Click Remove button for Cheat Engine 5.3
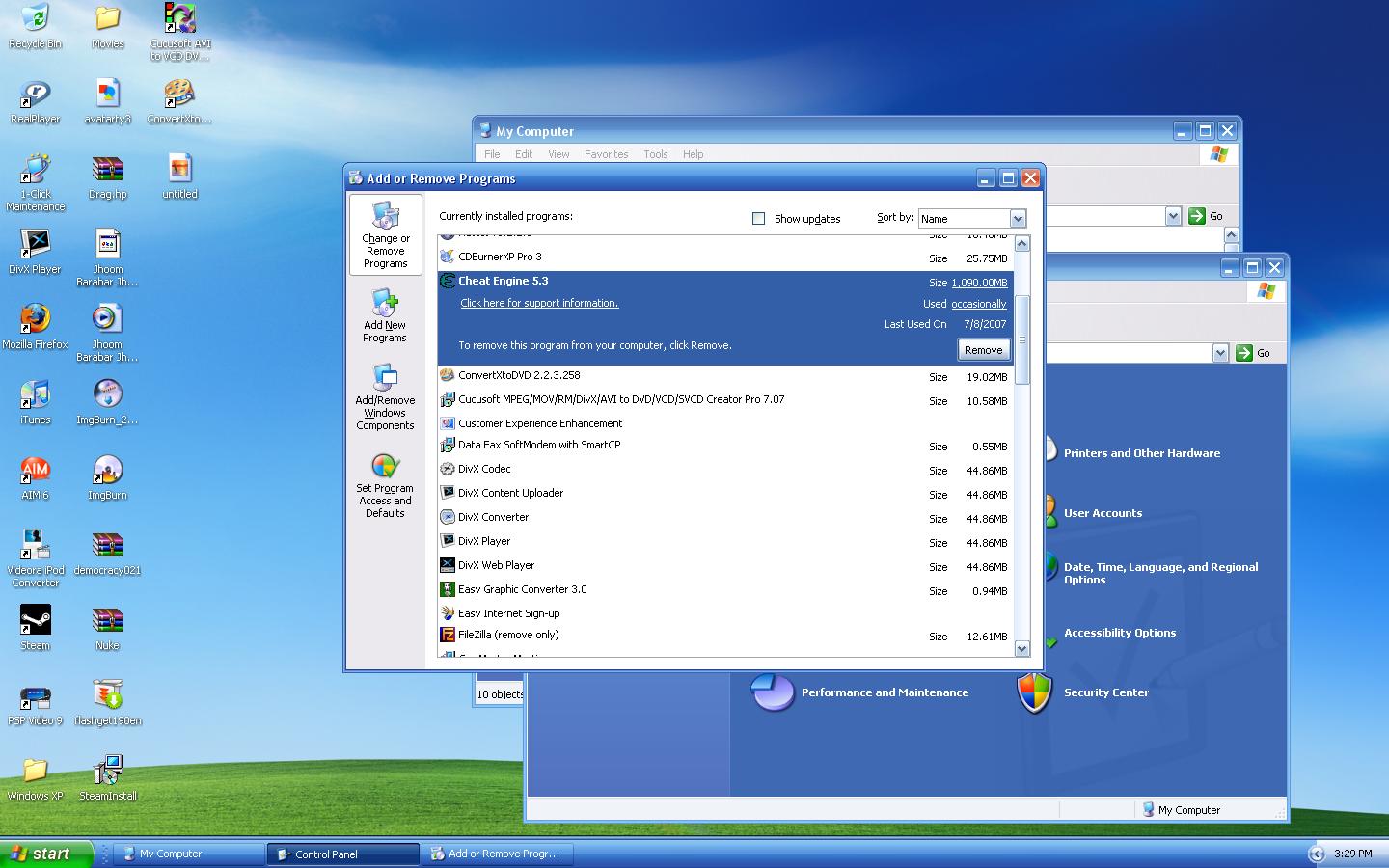Image resolution: width=1389 pixels, height=868 pixels. point(983,350)
